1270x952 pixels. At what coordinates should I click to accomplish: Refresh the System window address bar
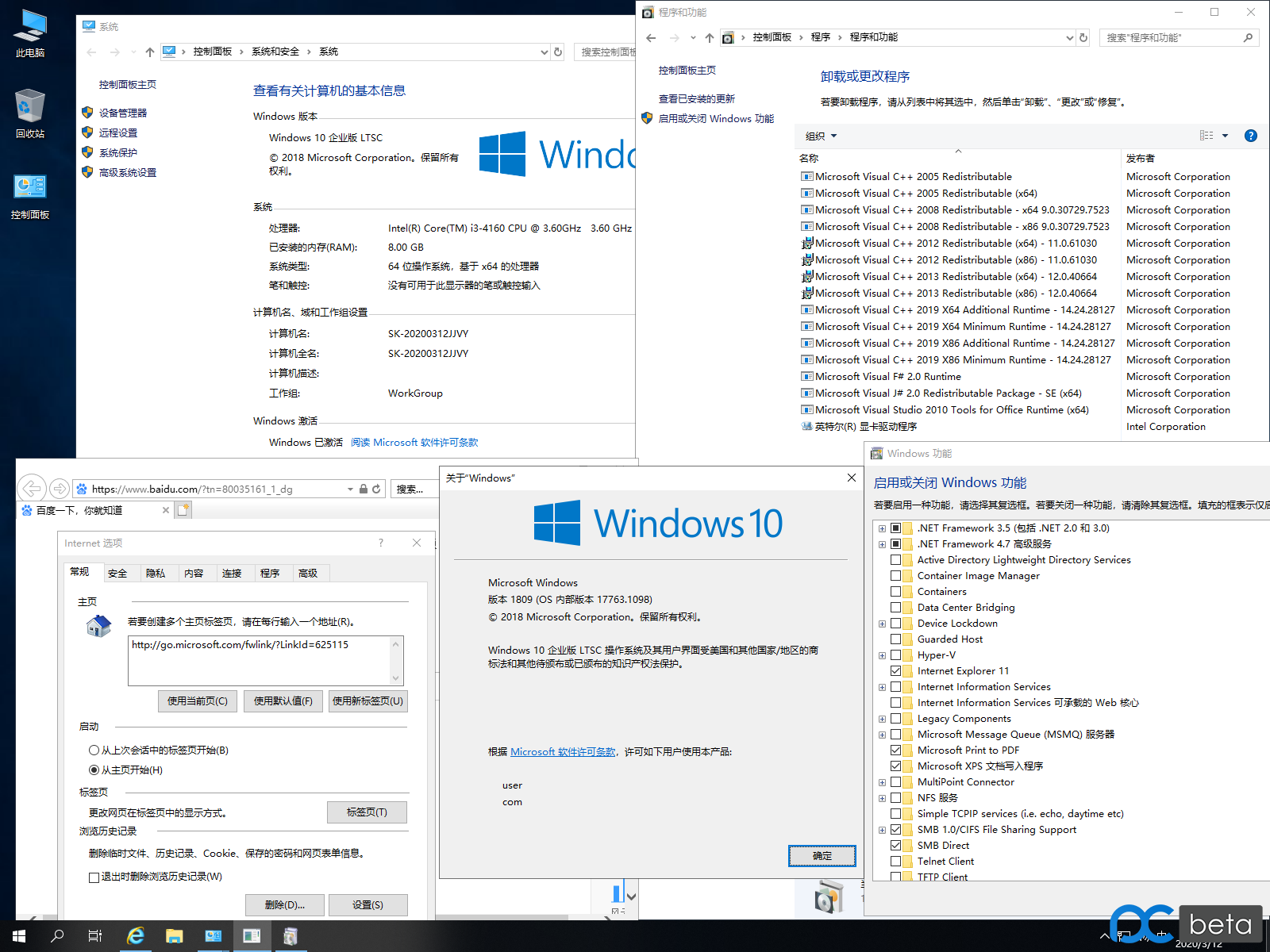(x=558, y=52)
